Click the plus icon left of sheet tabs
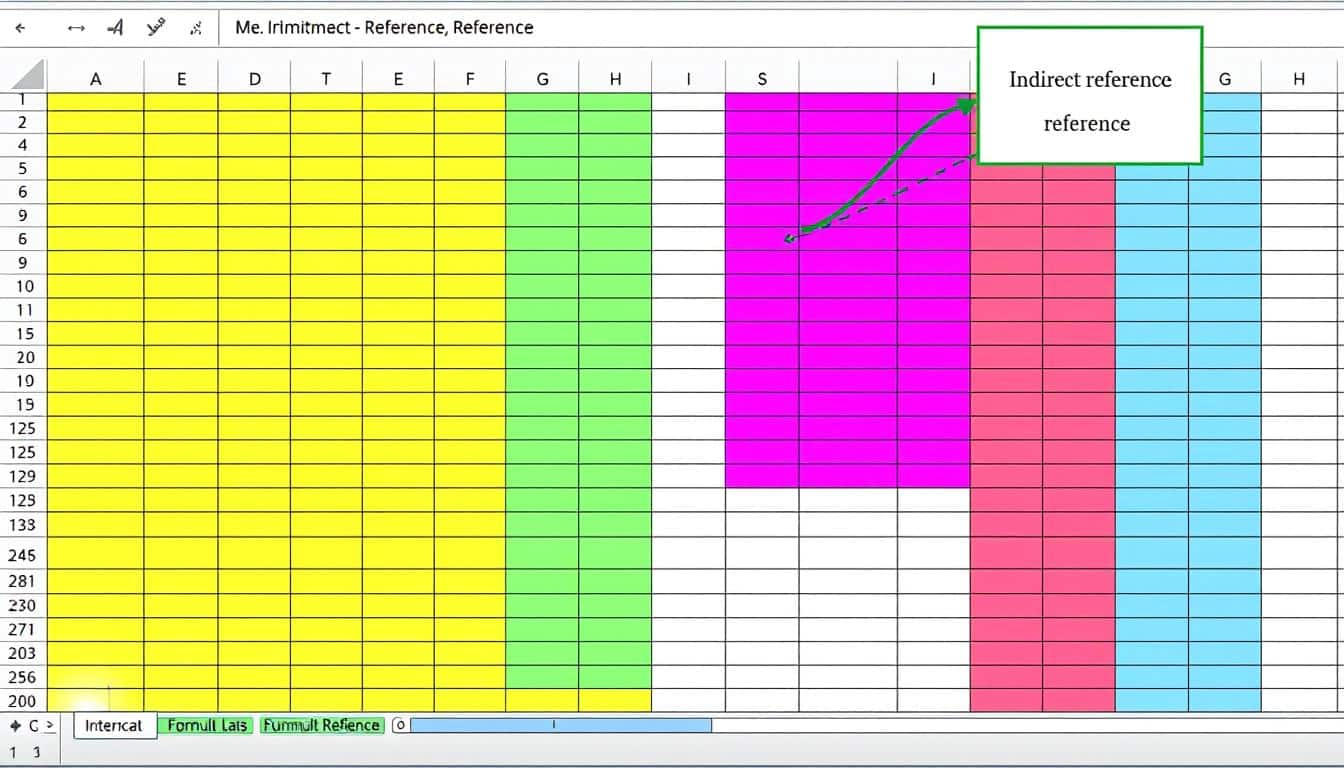1344x768 pixels. click(x=15, y=726)
